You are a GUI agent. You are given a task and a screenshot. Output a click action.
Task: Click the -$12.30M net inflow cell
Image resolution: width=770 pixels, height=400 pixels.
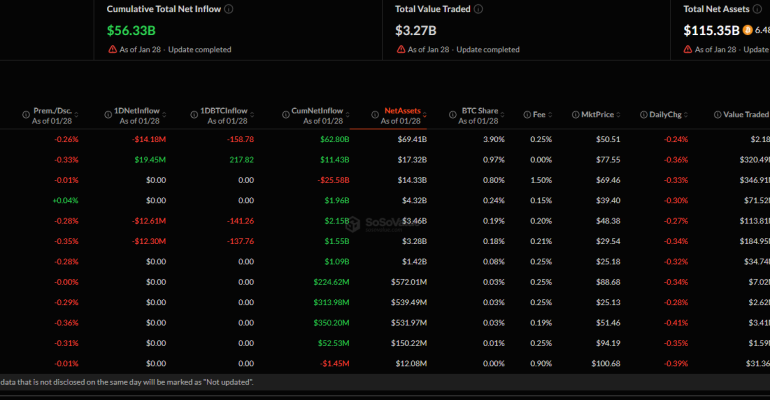click(x=149, y=241)
